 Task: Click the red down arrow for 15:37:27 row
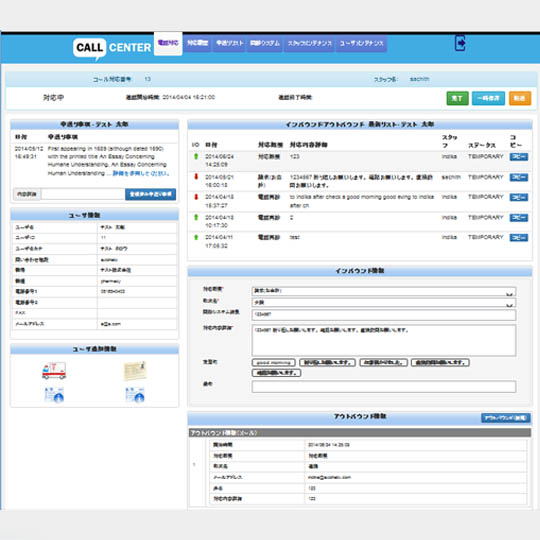click(x=196, y=197)
